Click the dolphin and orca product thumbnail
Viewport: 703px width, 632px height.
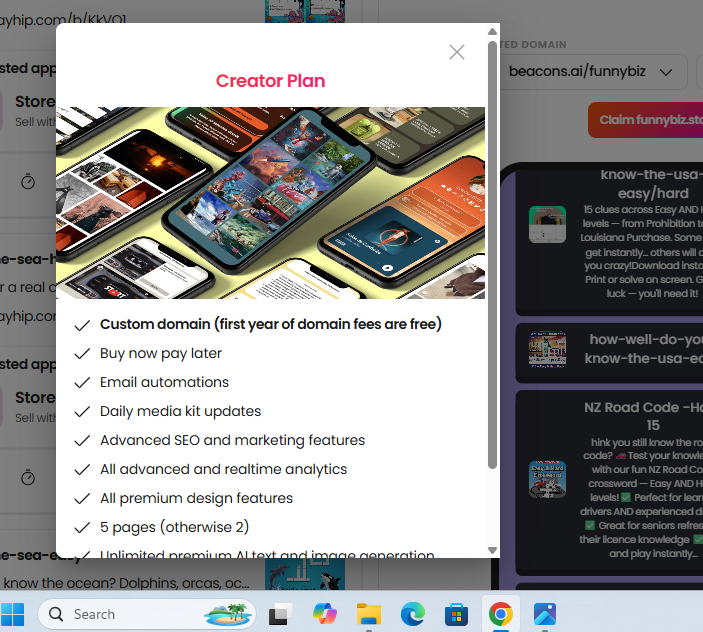[305, 574]
